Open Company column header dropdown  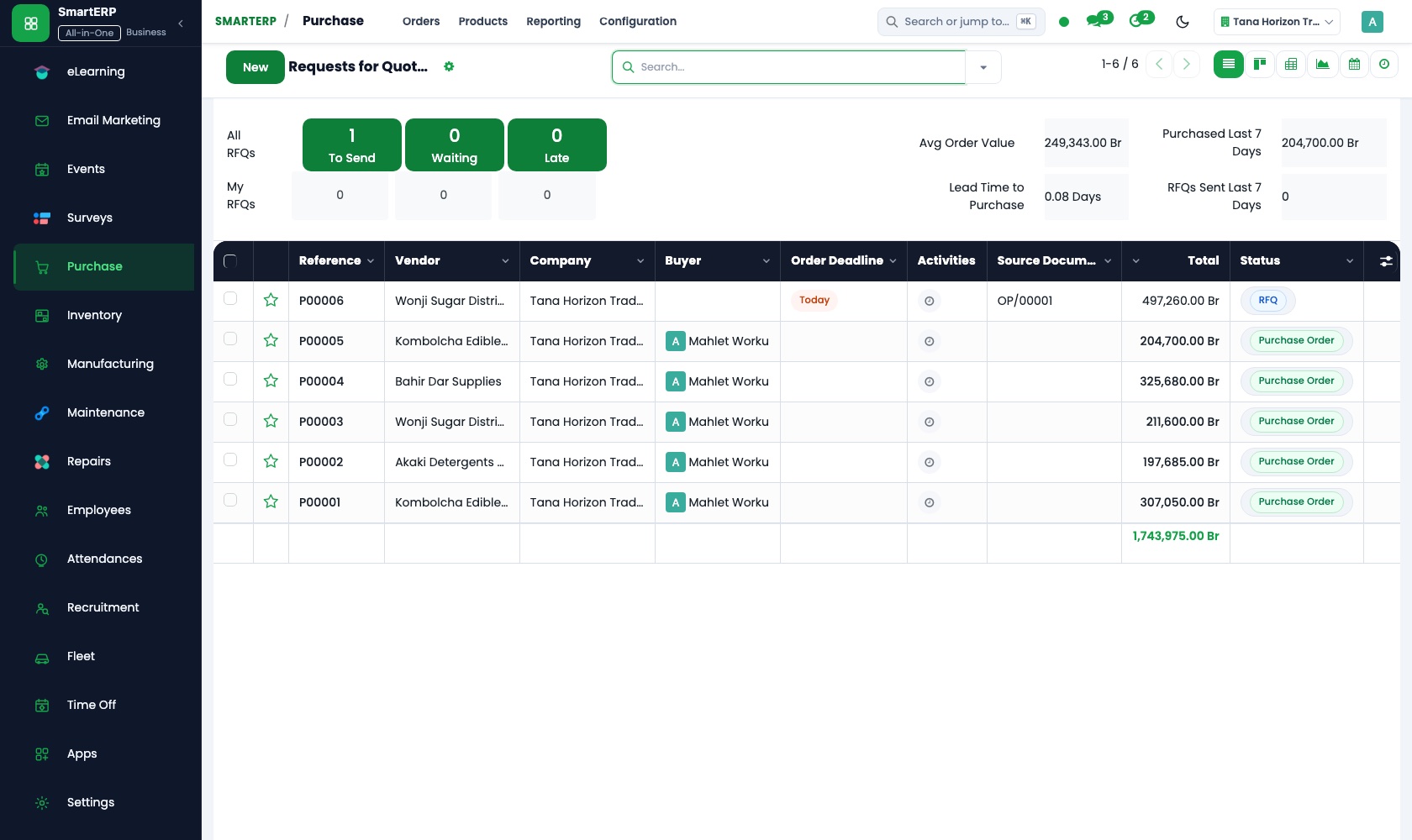(640, 261)
